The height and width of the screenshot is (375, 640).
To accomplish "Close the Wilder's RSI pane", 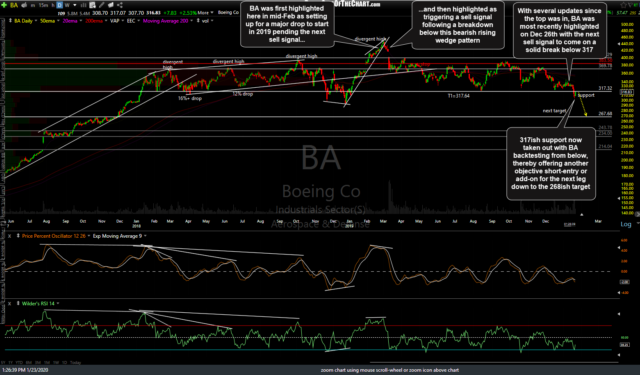I will click(x=9, y=304).
